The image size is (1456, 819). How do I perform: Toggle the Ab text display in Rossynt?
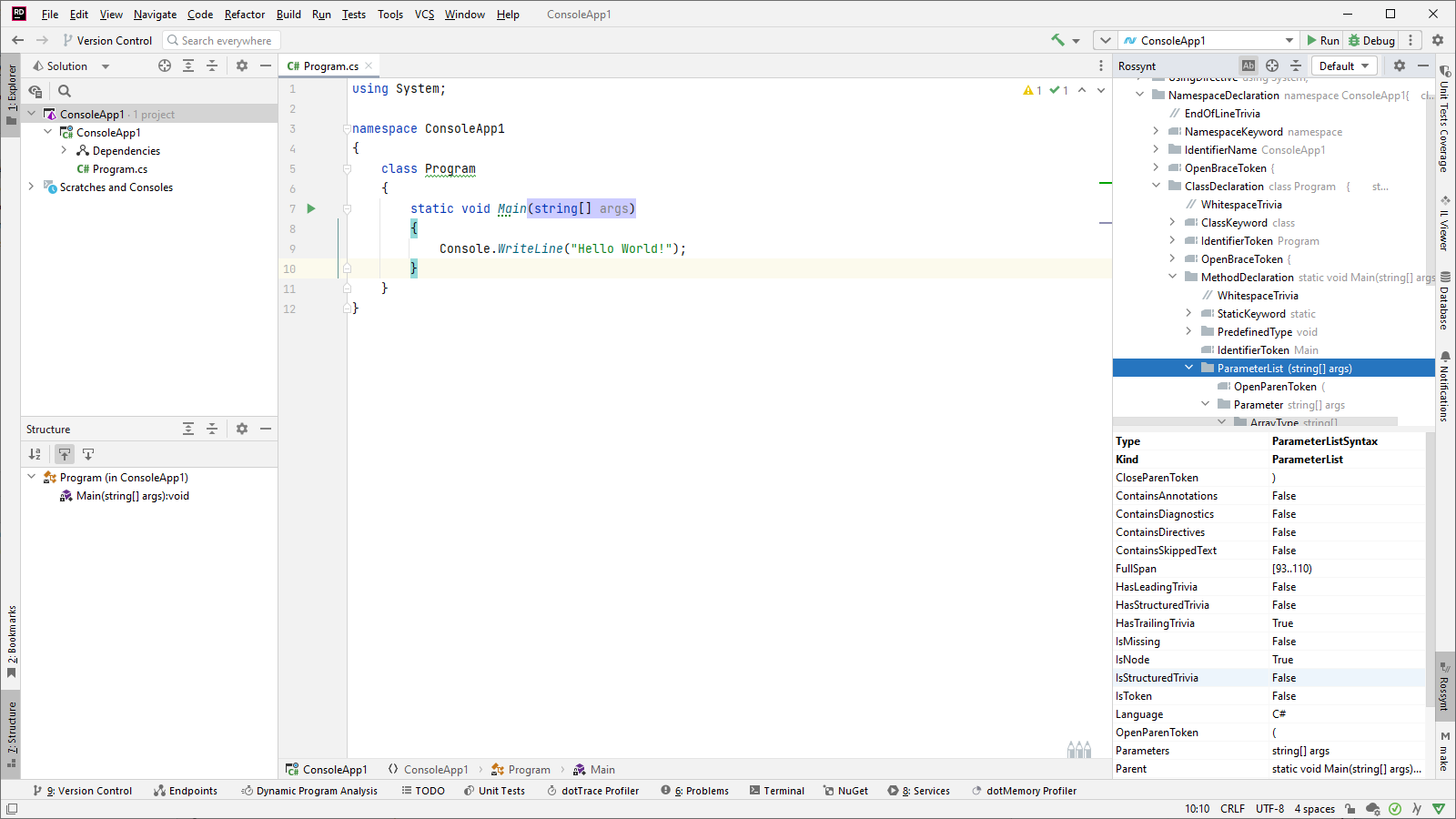click(x=1249, y=66)
